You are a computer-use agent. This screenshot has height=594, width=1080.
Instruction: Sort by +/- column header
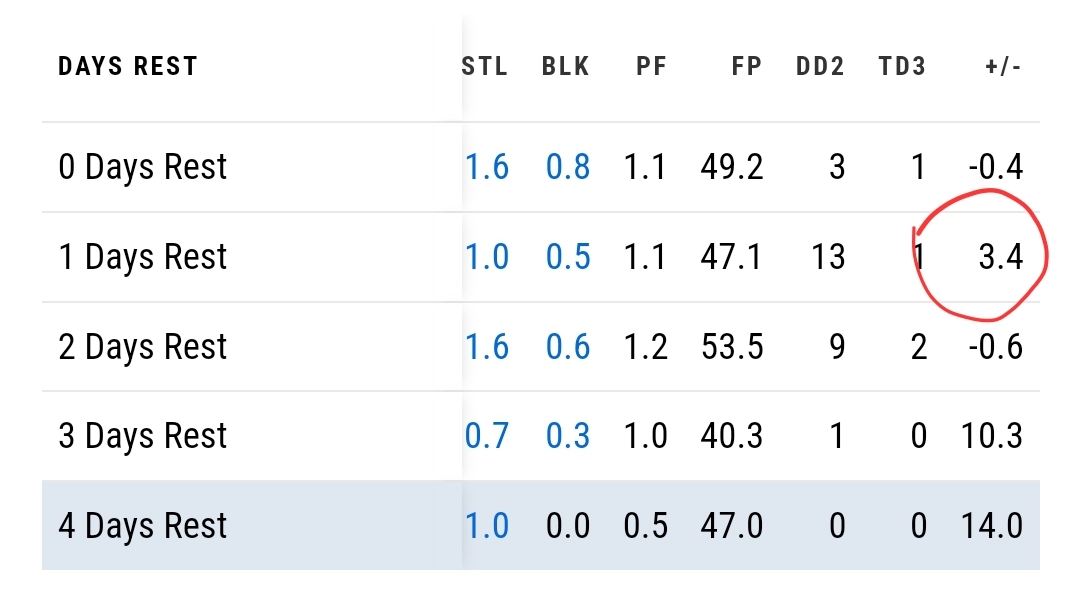point(1001,67)
